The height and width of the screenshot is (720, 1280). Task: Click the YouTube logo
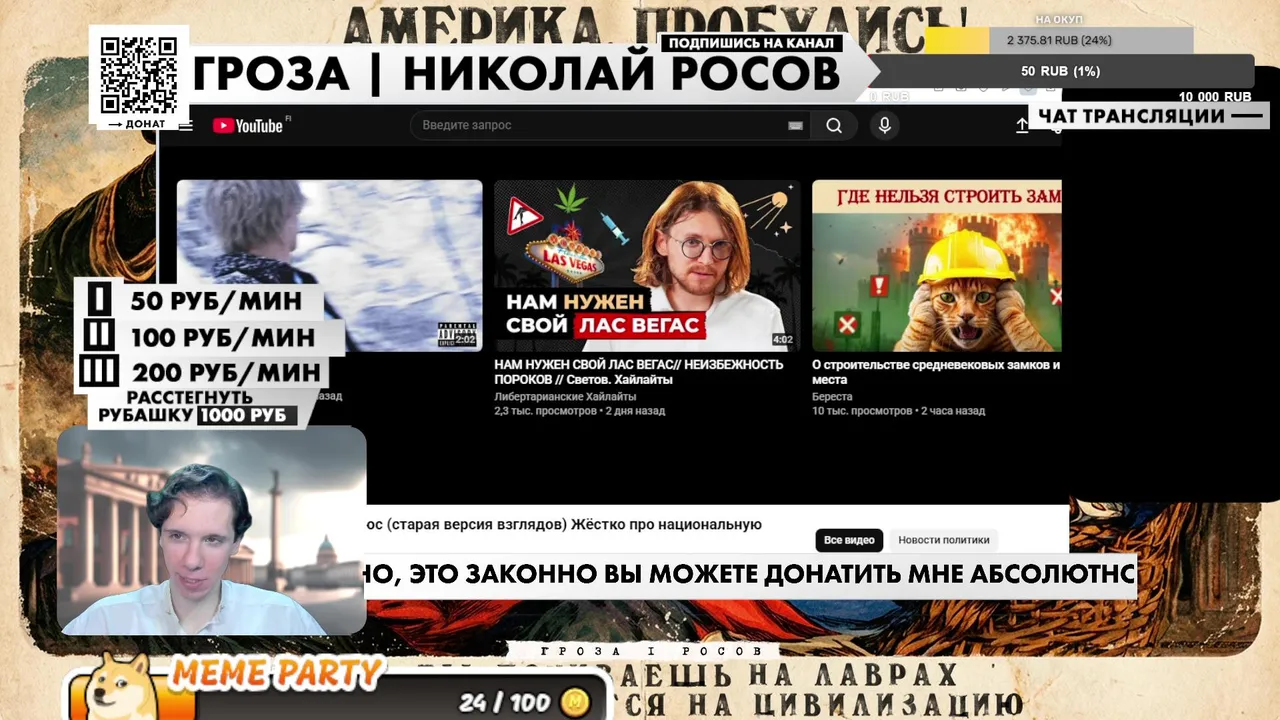point(250,125)
